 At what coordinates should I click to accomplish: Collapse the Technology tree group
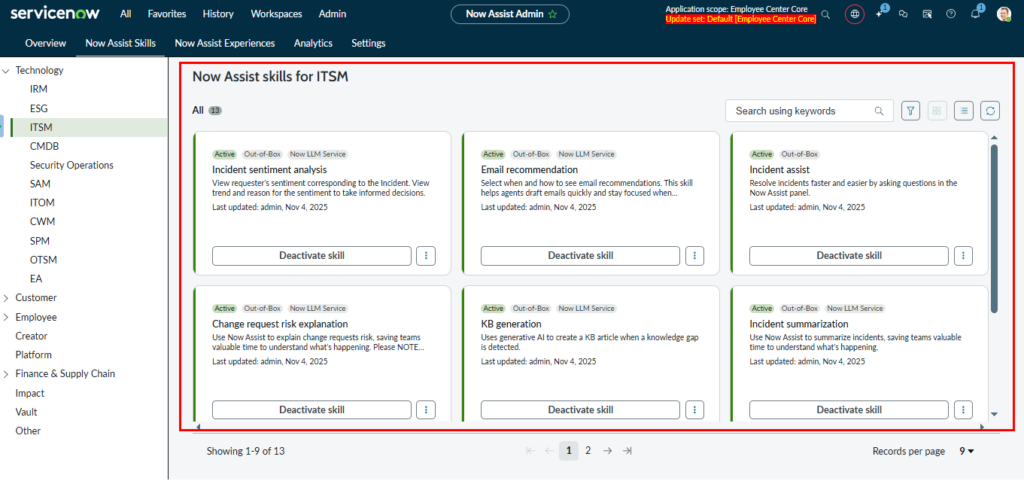pyautogui.click(x=6, y=71)
